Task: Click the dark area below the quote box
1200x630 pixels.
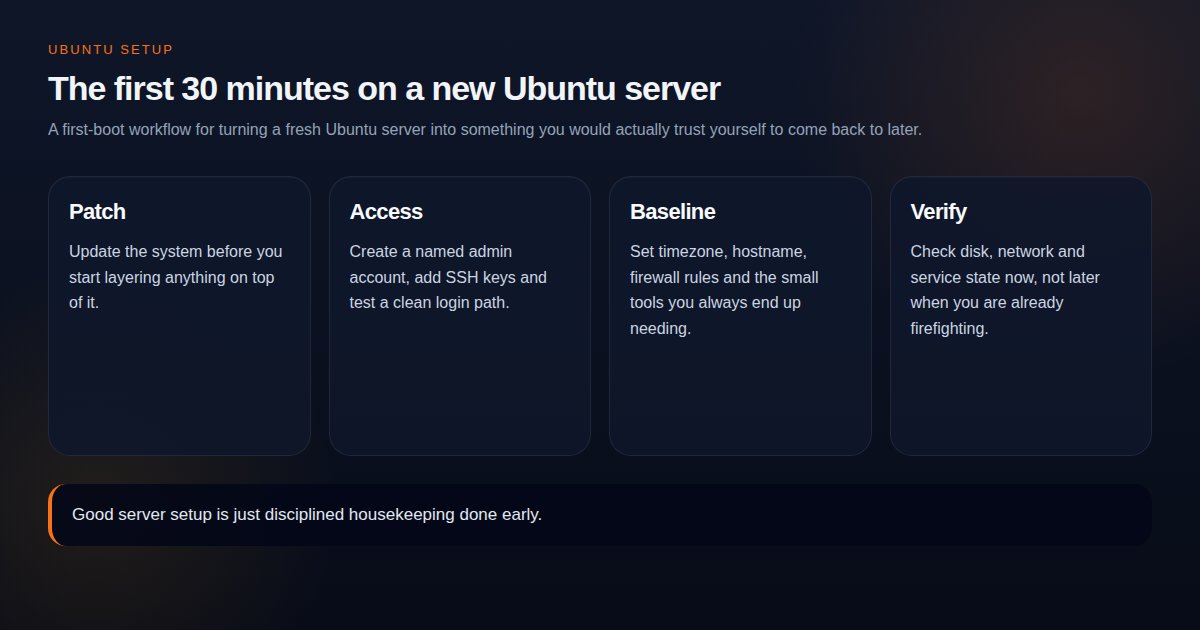Action: pos(600,590)
